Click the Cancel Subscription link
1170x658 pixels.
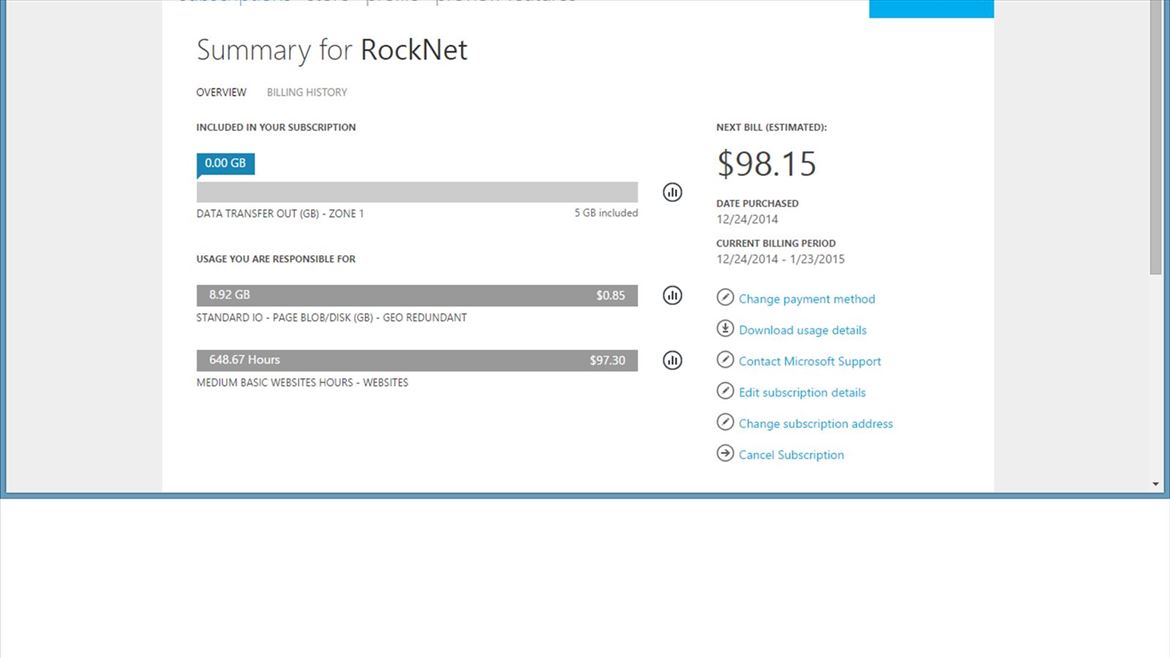[791, 455]
